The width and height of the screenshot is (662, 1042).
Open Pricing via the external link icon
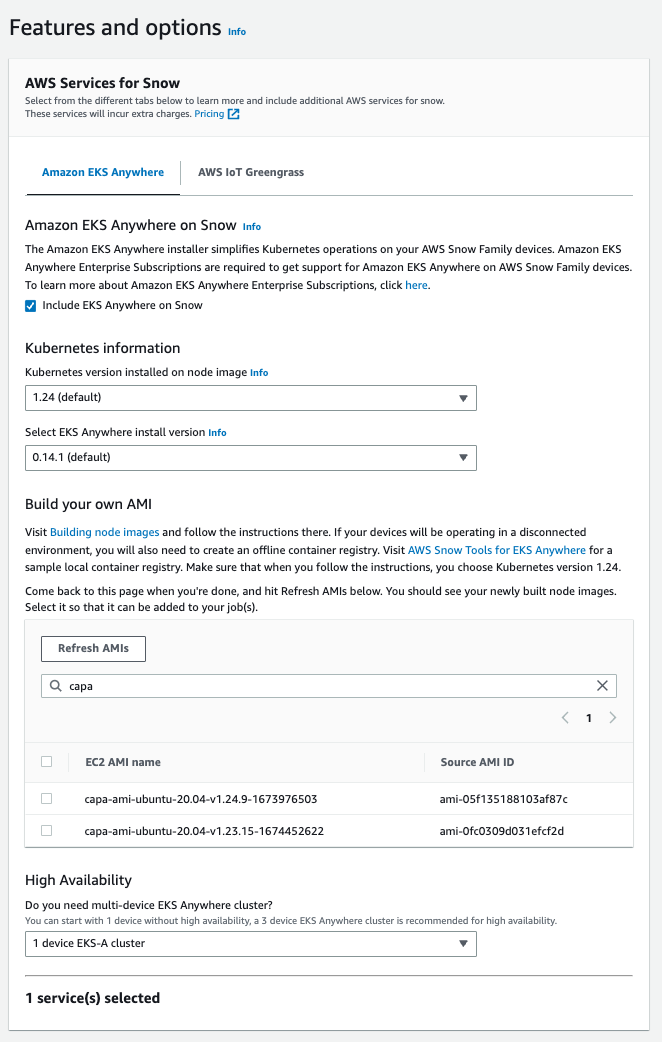(x=234, y=113)
